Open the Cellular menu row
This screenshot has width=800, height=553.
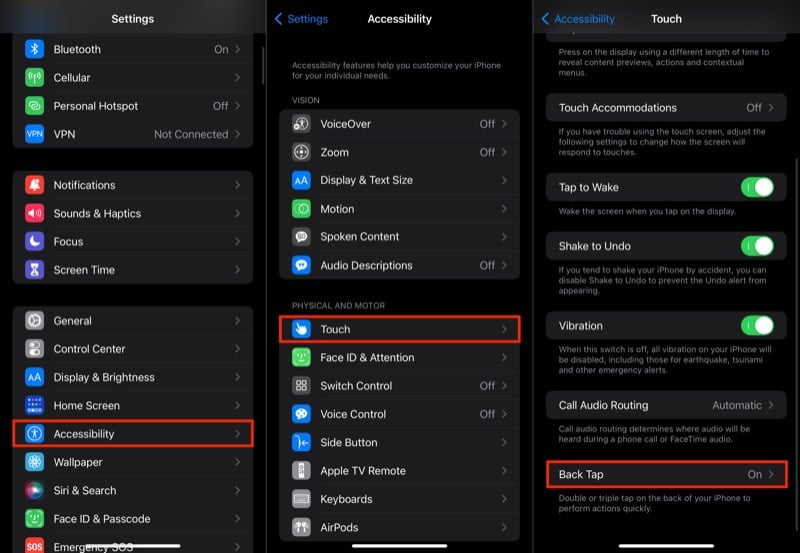(x=133, y=78)
